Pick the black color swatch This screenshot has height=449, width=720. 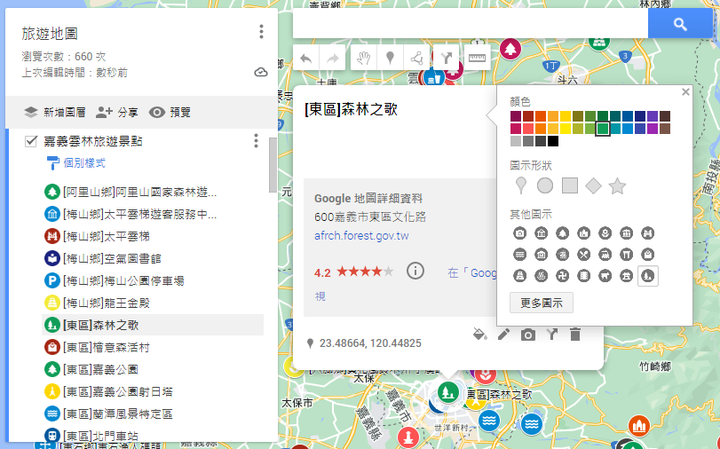[553, 141]
